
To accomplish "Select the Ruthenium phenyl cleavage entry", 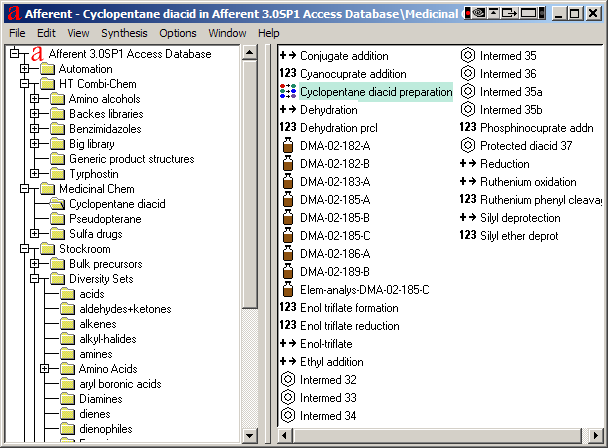I will pyautogui.click(x=541, y=200).
